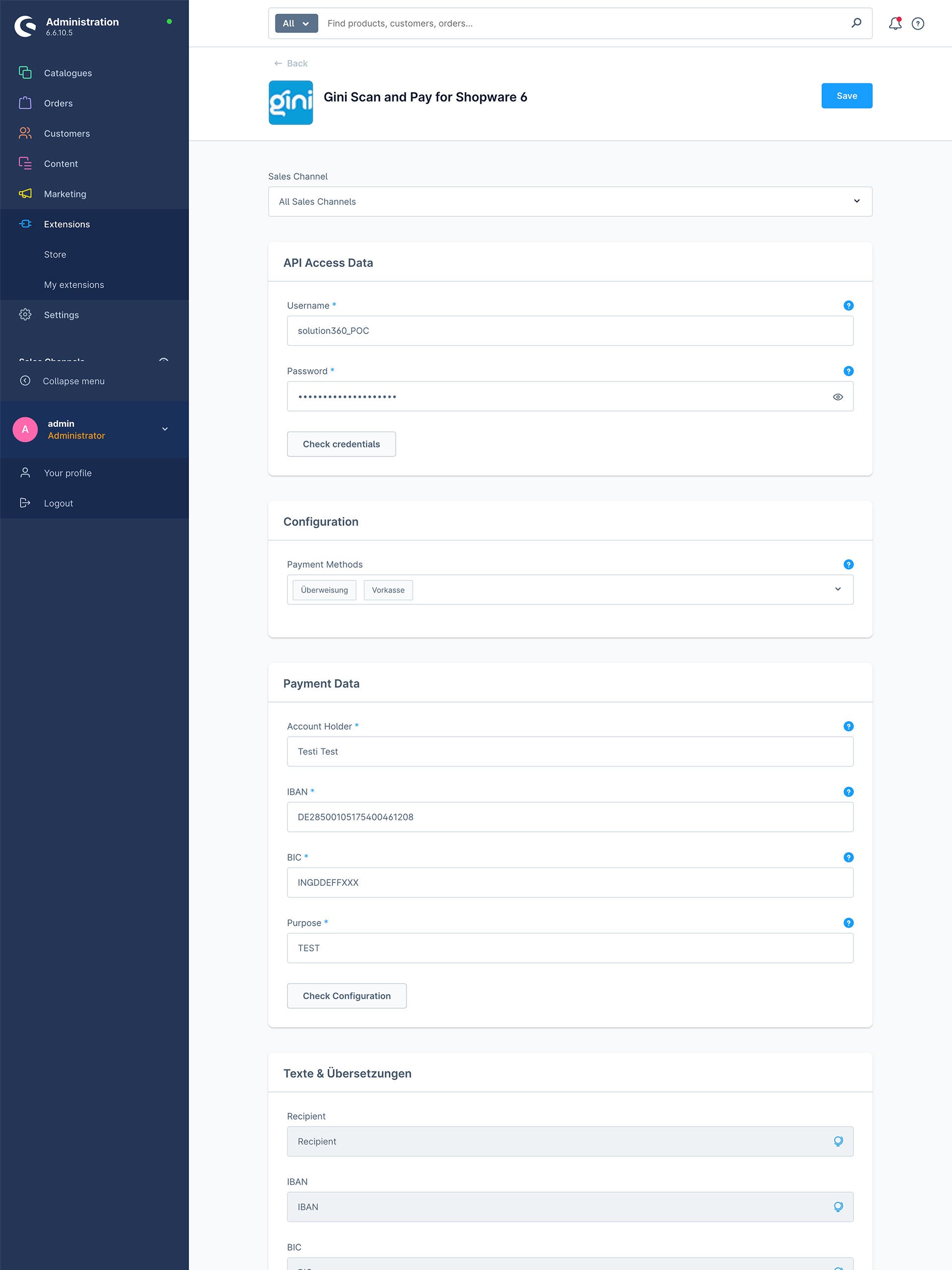
Task: Show help tooltip for Username field
Action: pos(848,306)
